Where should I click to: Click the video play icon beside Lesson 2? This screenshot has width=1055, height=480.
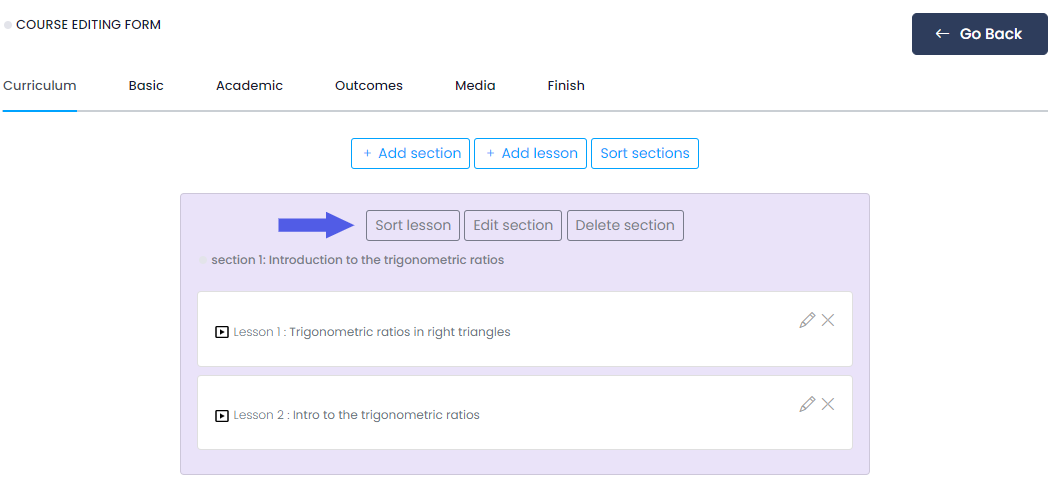coord(222,415)
